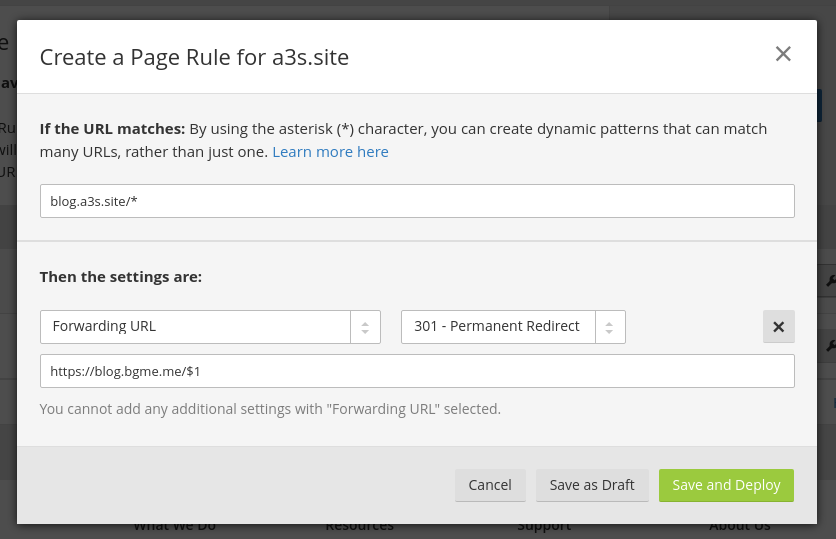Open the 301 - Permanent Redirect dropdown

(498, 327)
